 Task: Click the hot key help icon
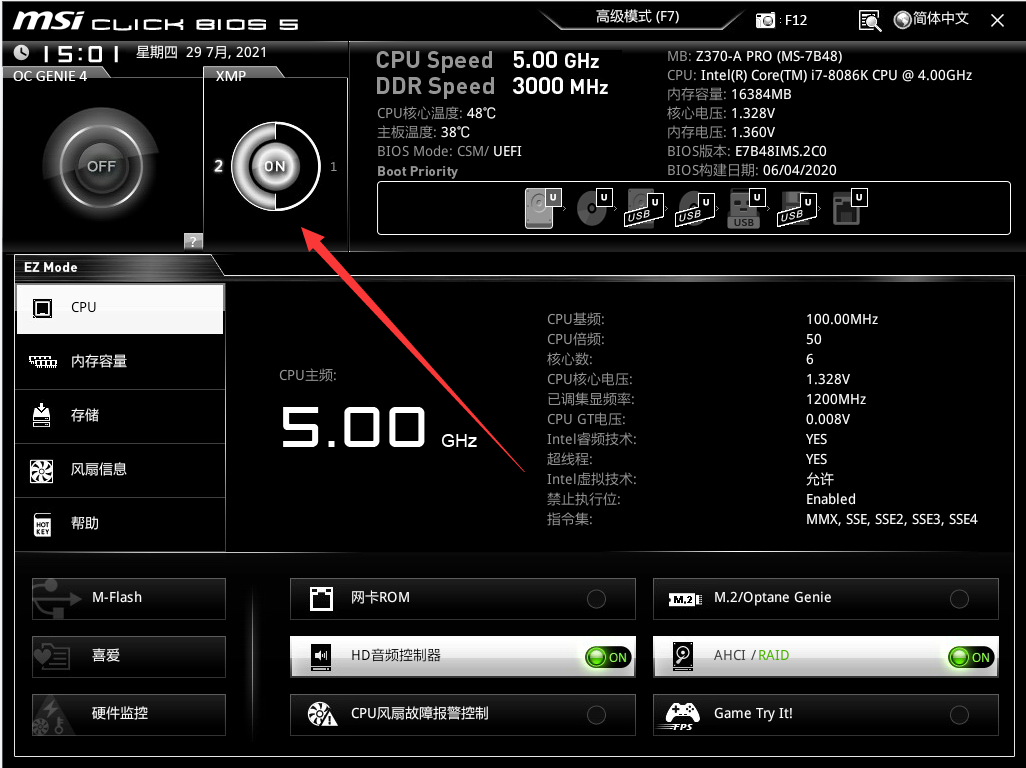coord(43,524)
